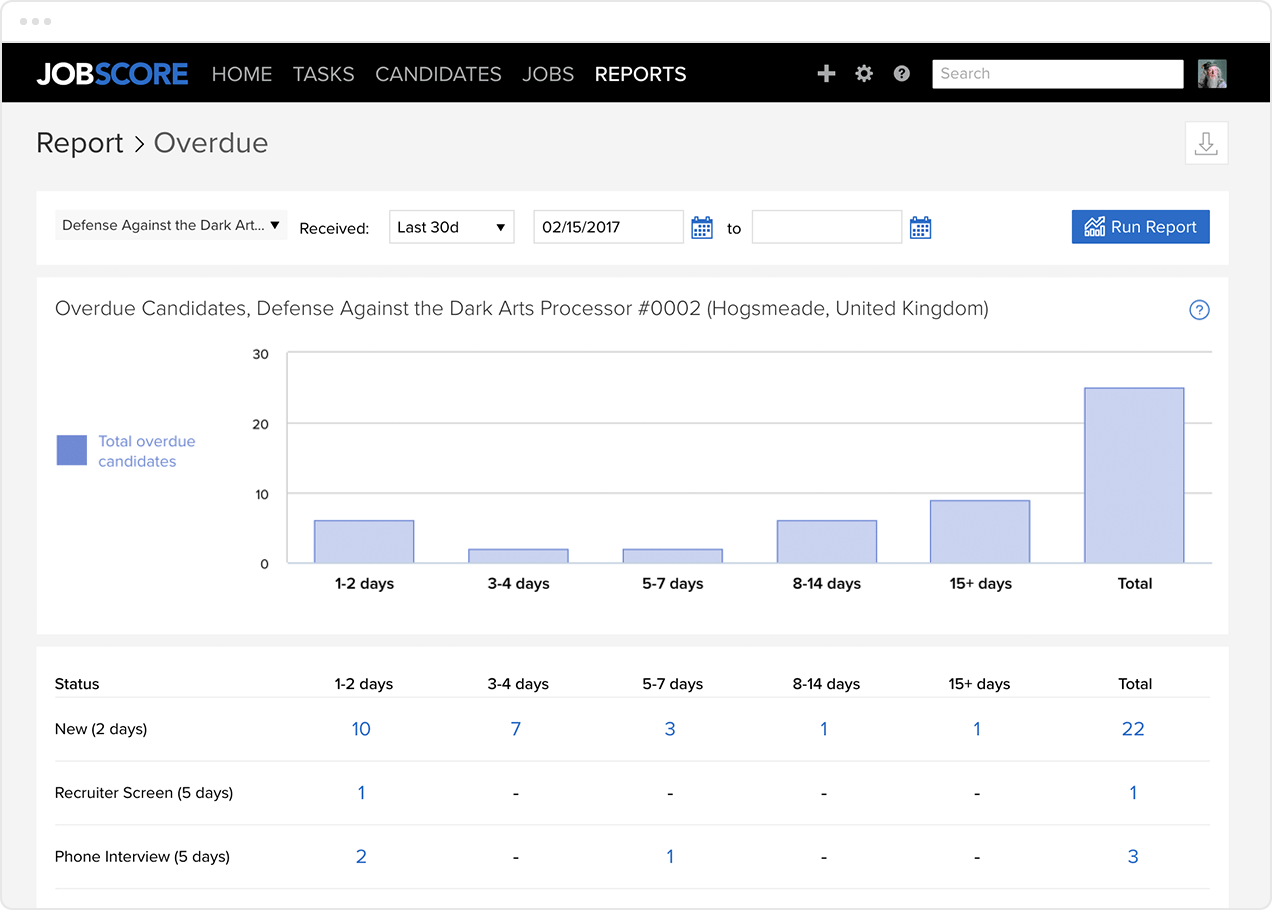The height and width of the screenshot is (910, 1272).
Task: Click the Search field in header
Action: pos(1057,74)
